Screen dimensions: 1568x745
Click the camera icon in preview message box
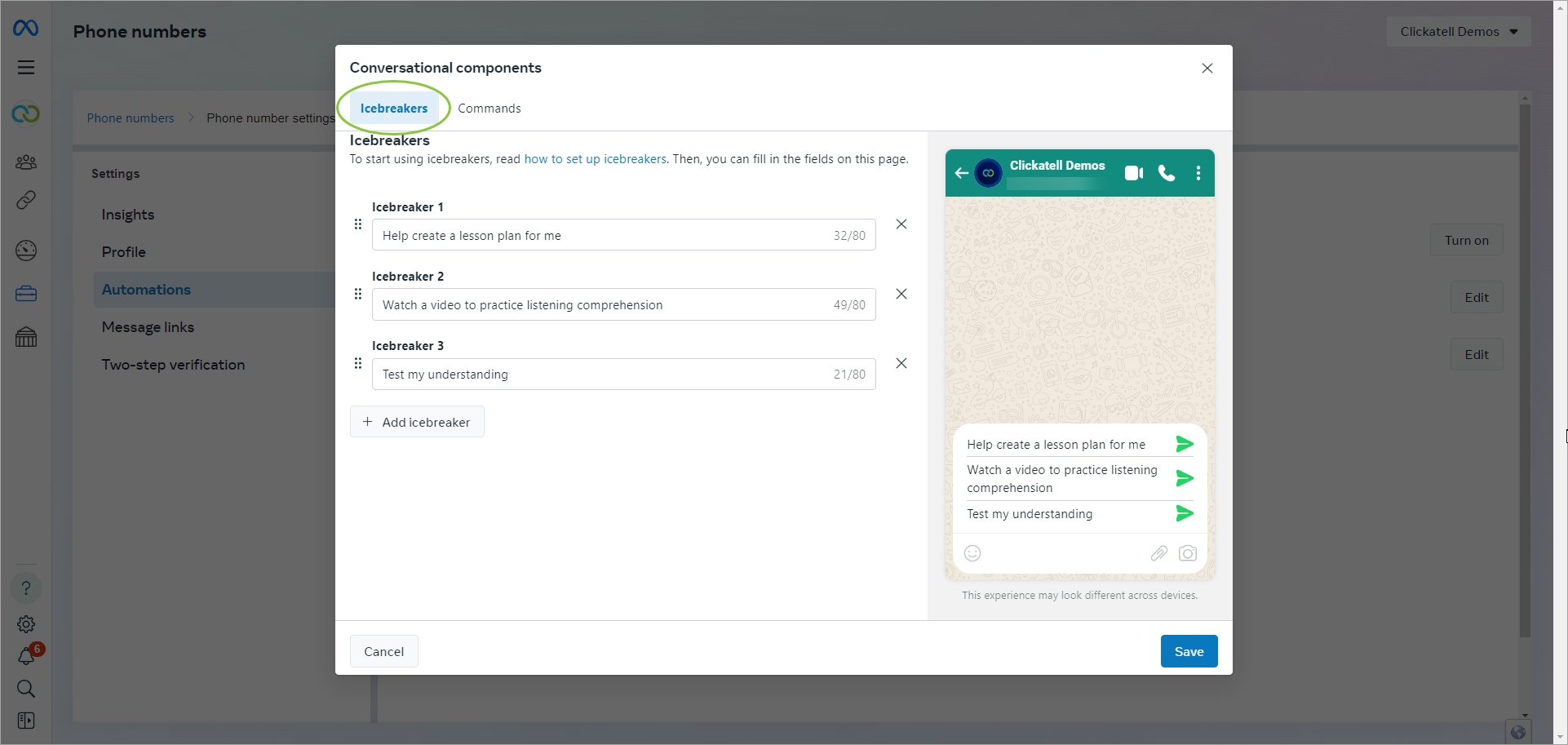point(1188,553)
